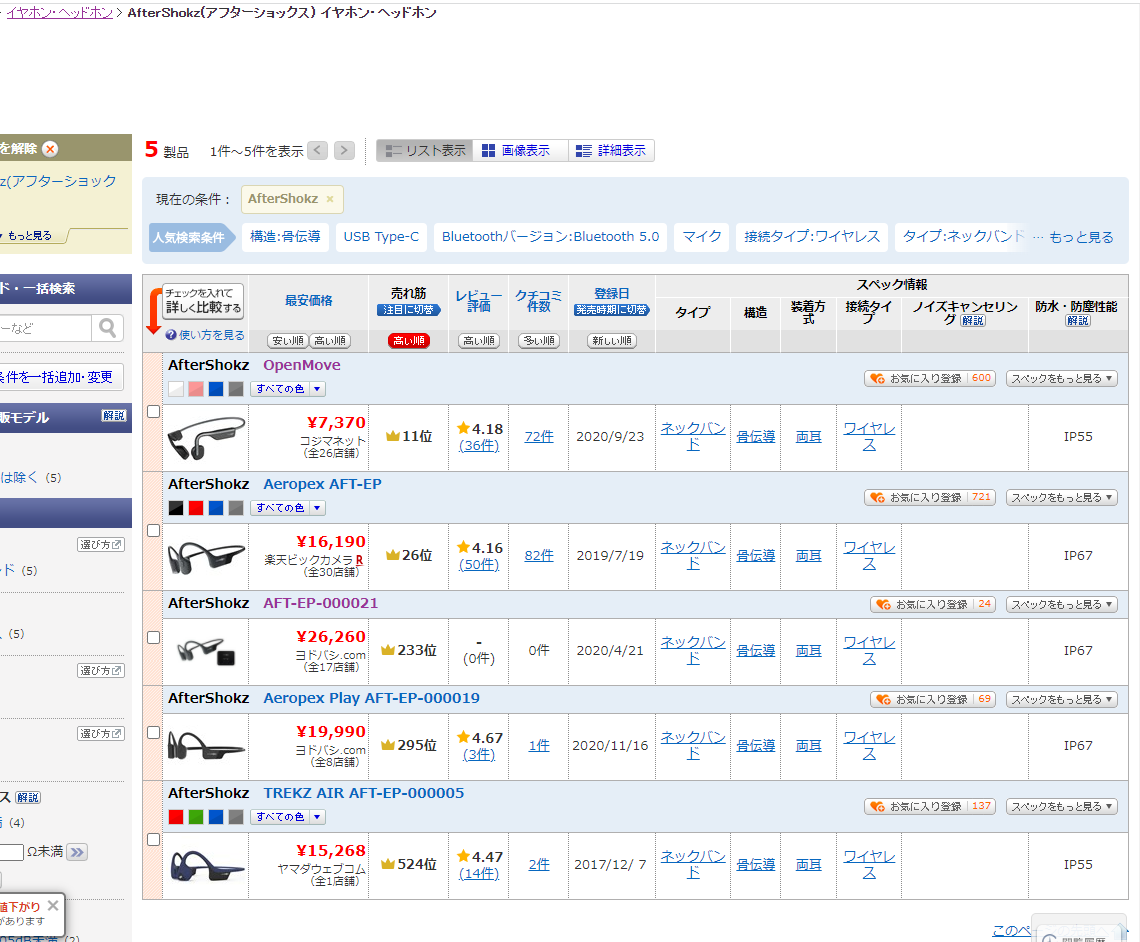
Task: Show more popular search conditions
Action: pos(1080,237)
